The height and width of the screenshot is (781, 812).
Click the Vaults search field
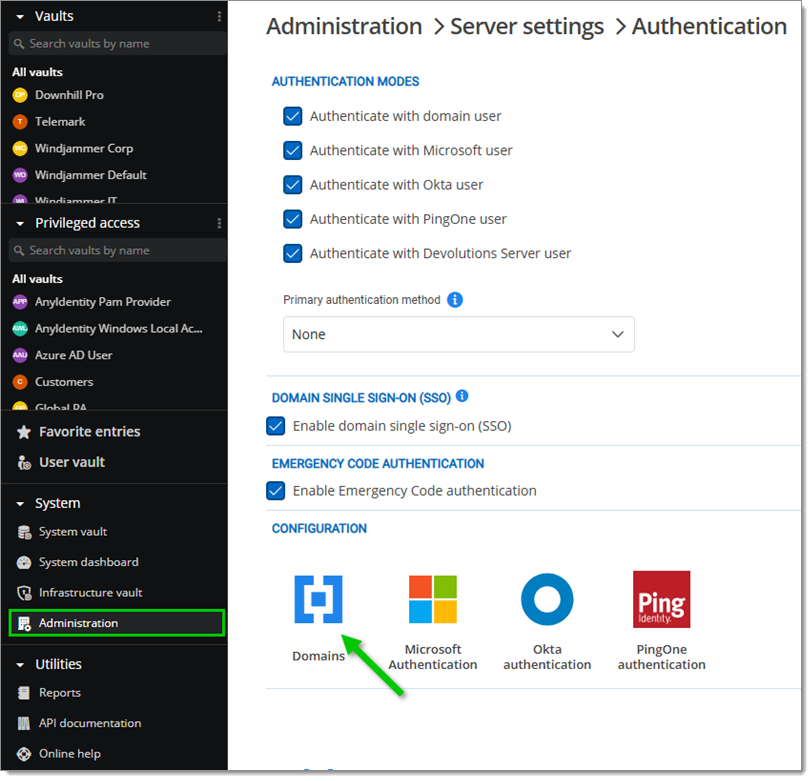(x=118, y=44)
